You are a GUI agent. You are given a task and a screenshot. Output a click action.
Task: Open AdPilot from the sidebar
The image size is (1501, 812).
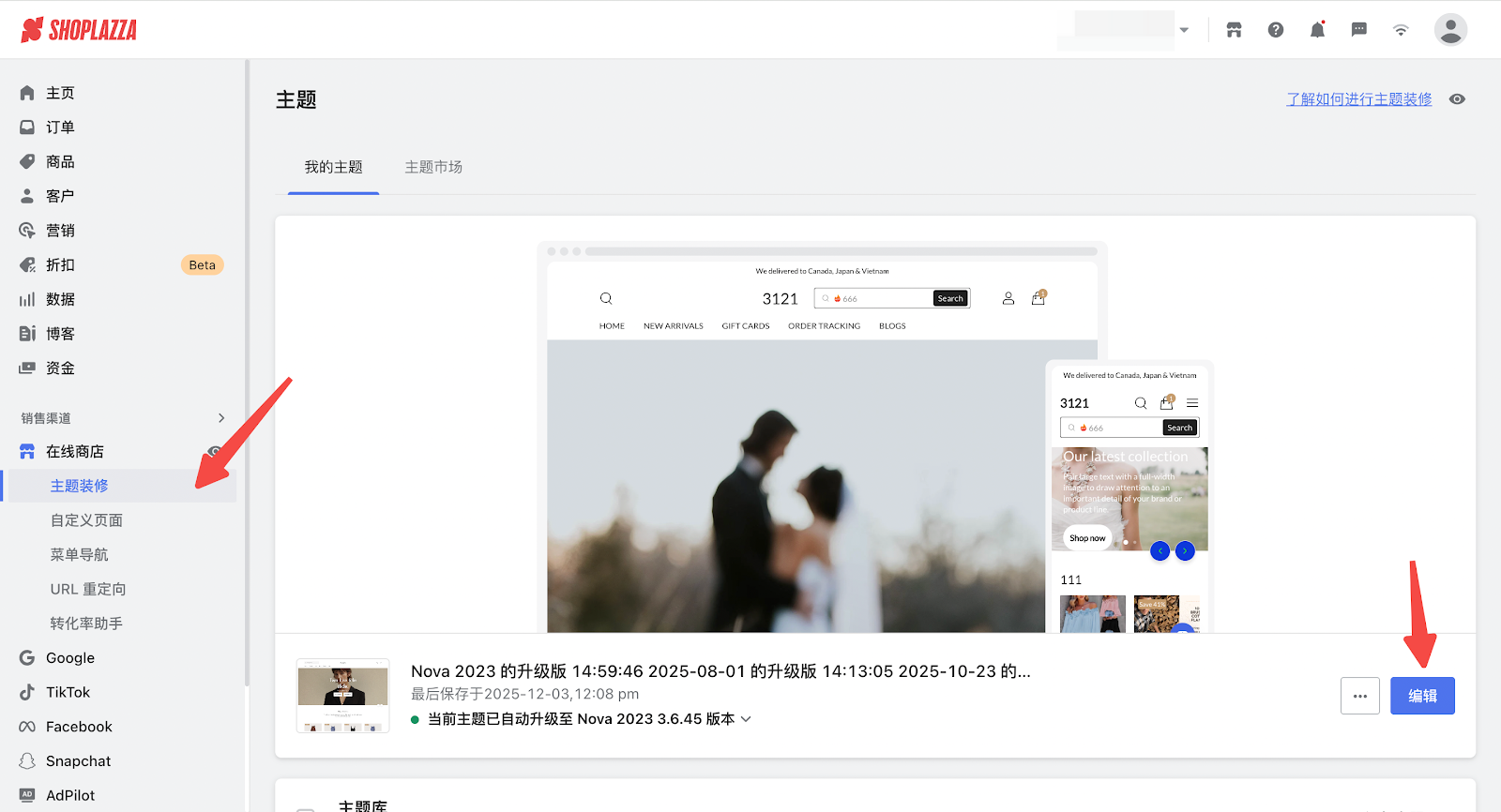[x=70, y=795]
